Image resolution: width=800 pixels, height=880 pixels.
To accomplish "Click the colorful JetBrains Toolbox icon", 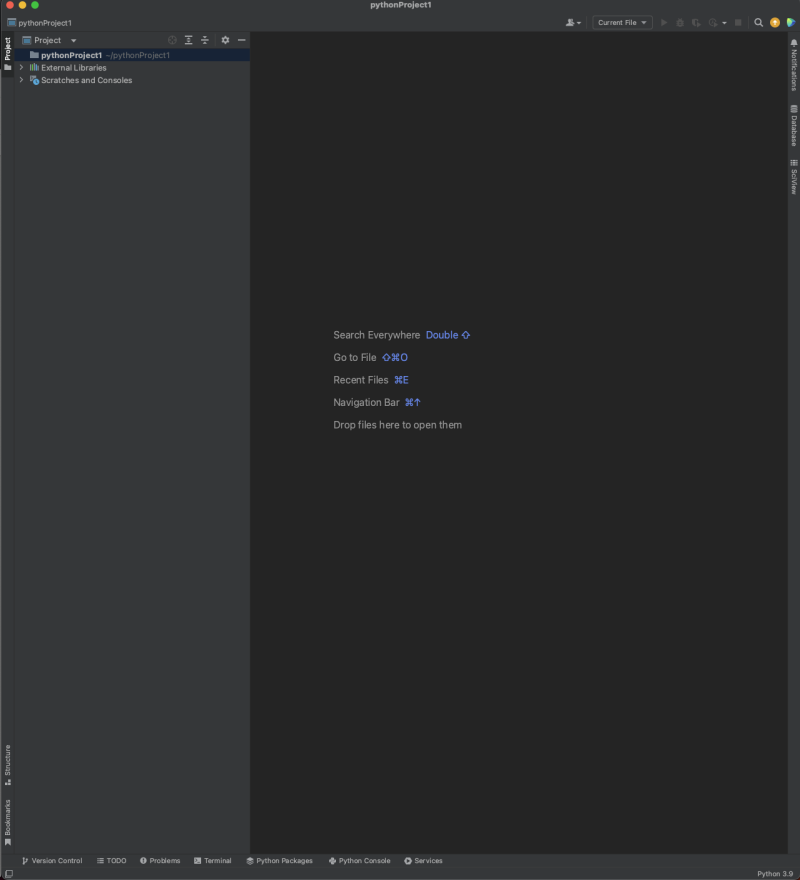I will (791, 22).
